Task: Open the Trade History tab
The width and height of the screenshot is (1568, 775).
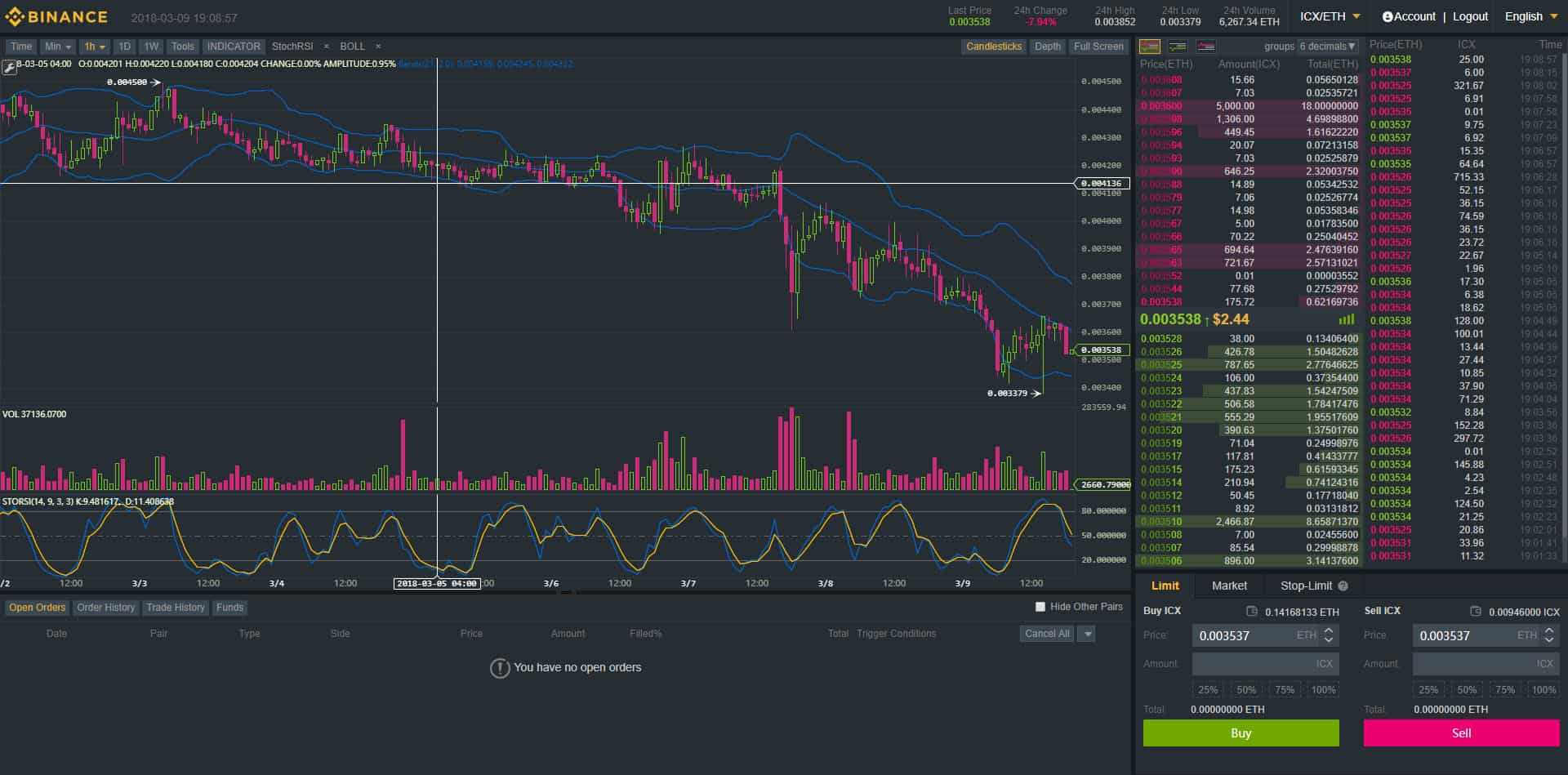Action: click(x=176, y=608)
